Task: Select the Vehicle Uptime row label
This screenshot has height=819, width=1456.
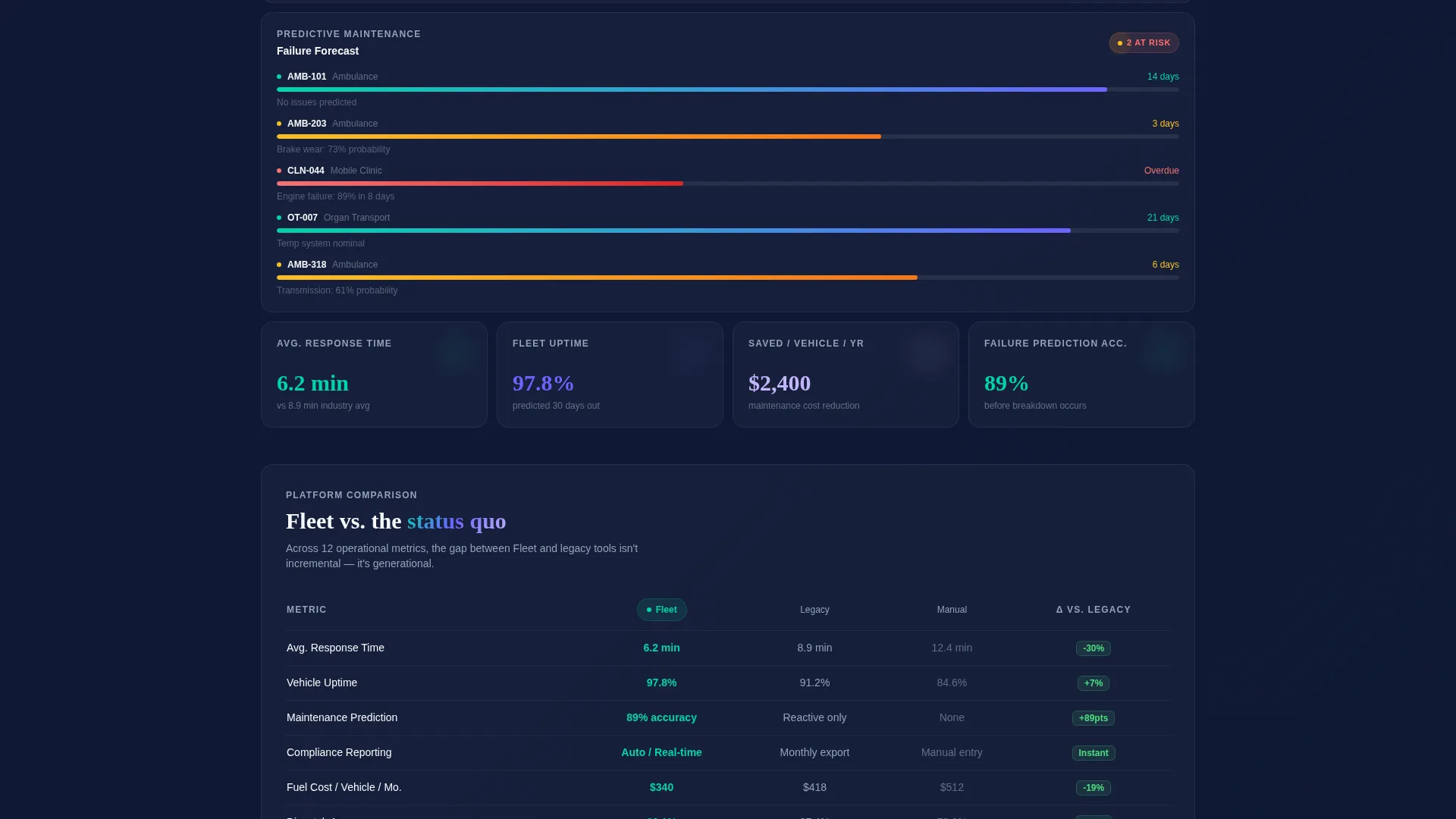Action: click(322, 682)
